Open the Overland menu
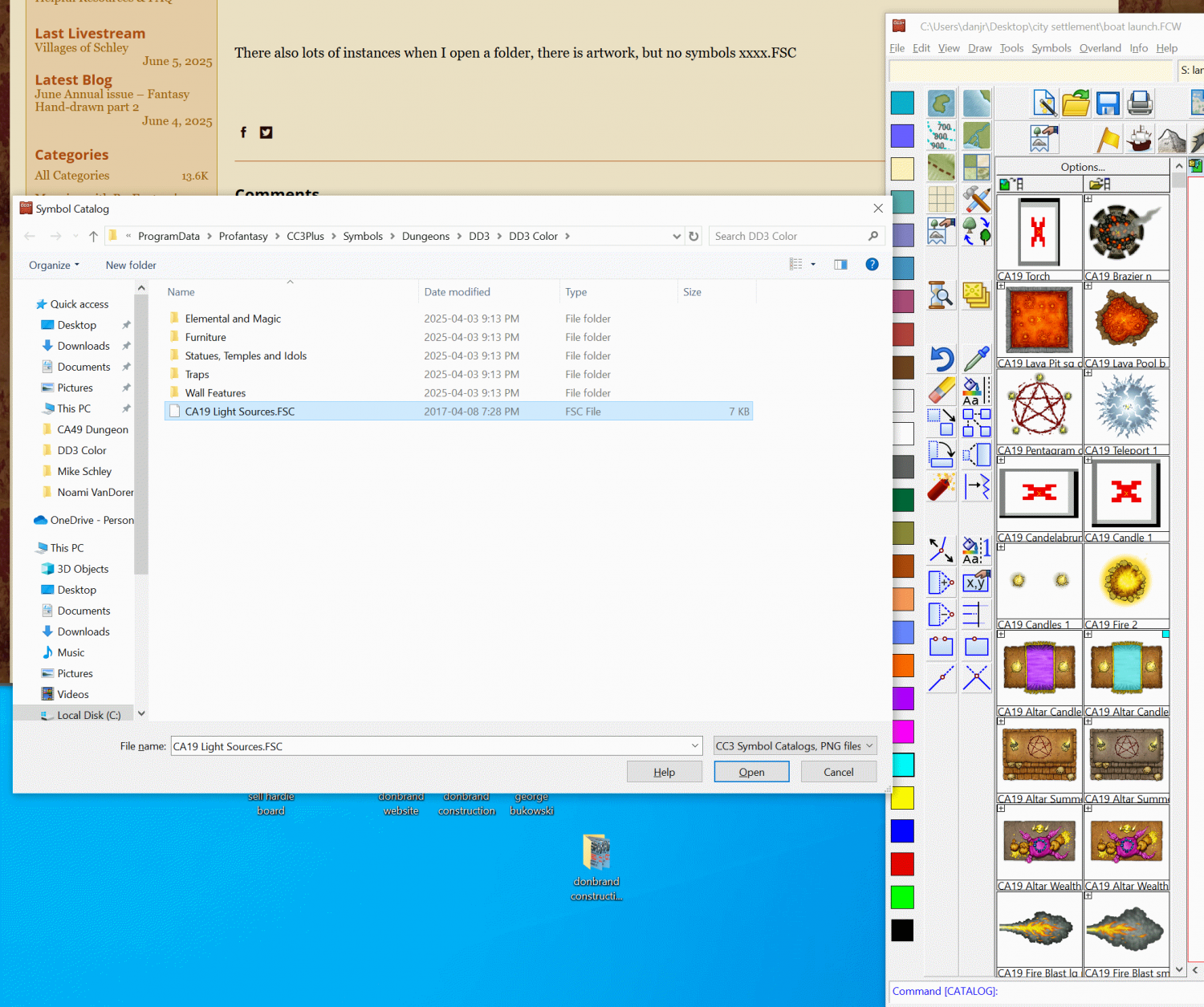 point(1100,48)
